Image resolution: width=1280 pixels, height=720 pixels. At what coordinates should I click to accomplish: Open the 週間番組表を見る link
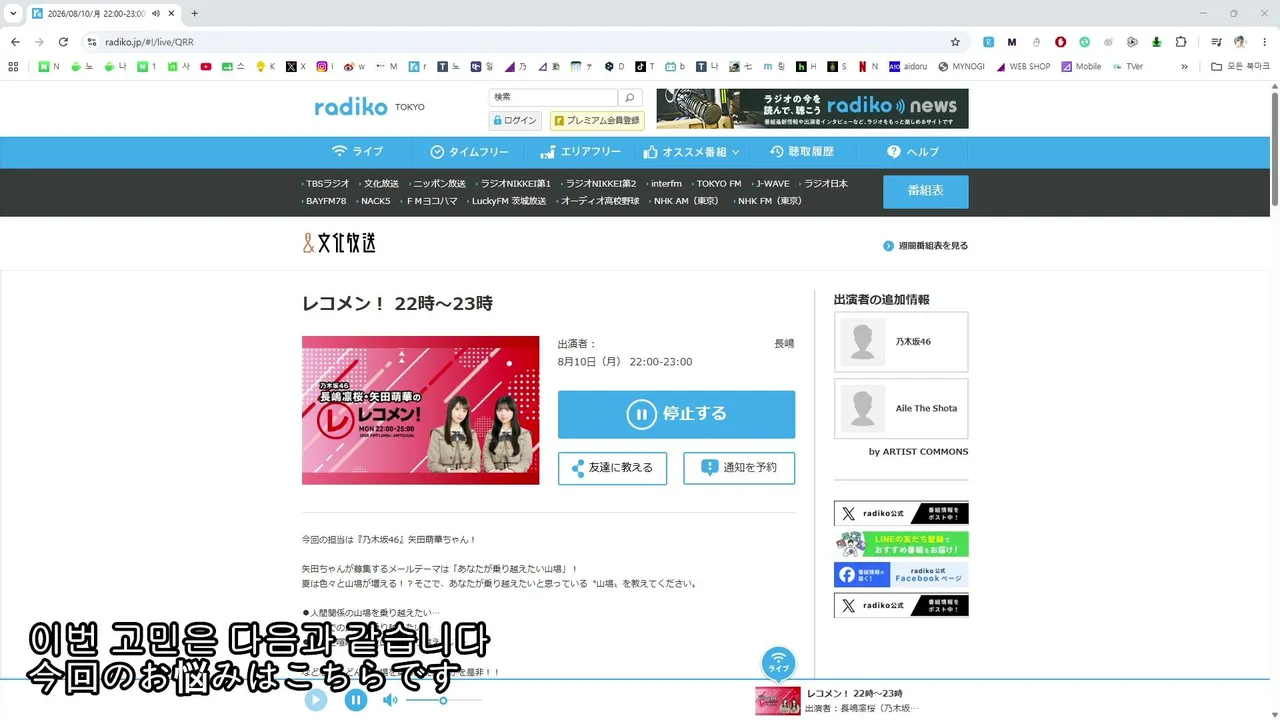tap(926, 246)
